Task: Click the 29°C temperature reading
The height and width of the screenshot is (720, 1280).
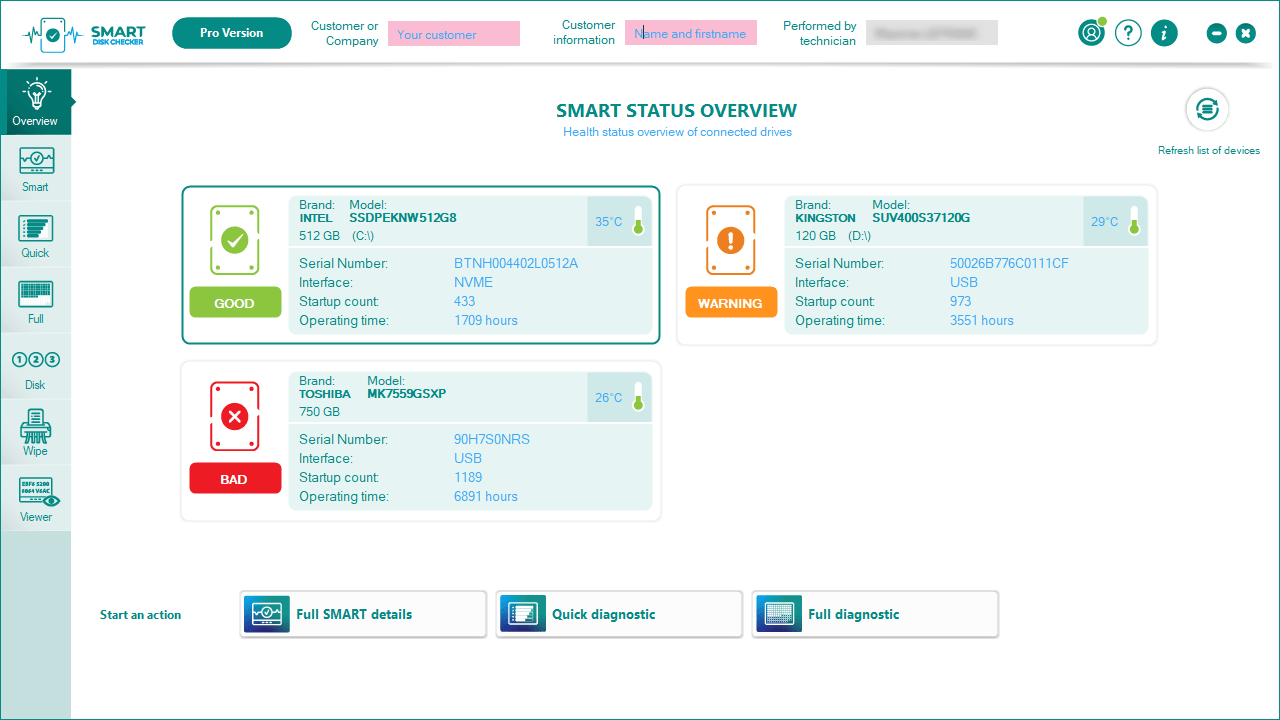Action: point(1105,222)
